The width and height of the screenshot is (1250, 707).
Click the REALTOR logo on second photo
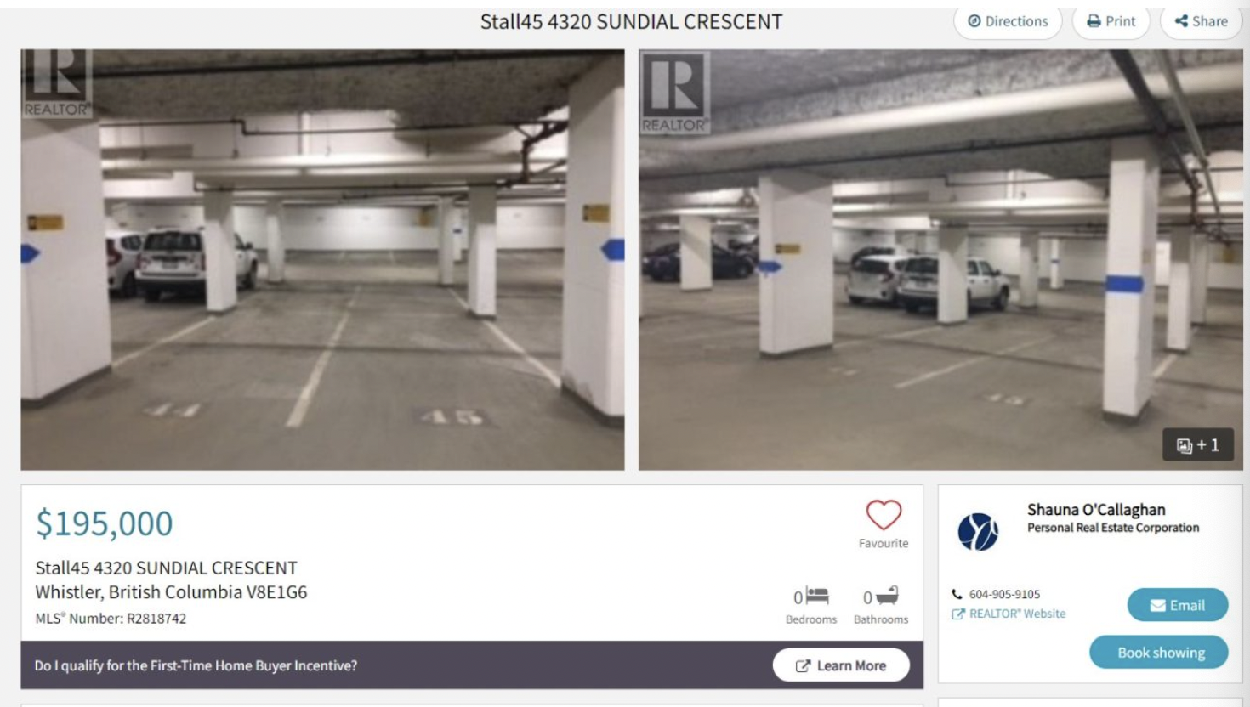[x=676, y=92]
